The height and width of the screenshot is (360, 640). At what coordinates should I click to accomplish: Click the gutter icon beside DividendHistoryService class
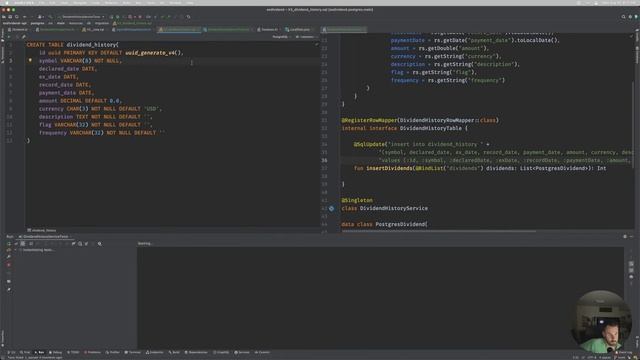(331, 208)
